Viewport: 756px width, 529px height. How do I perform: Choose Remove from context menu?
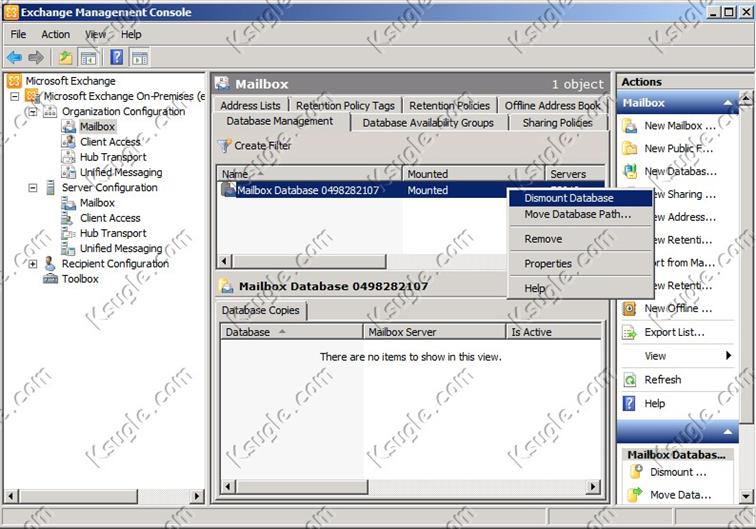(x=580, y=239)
